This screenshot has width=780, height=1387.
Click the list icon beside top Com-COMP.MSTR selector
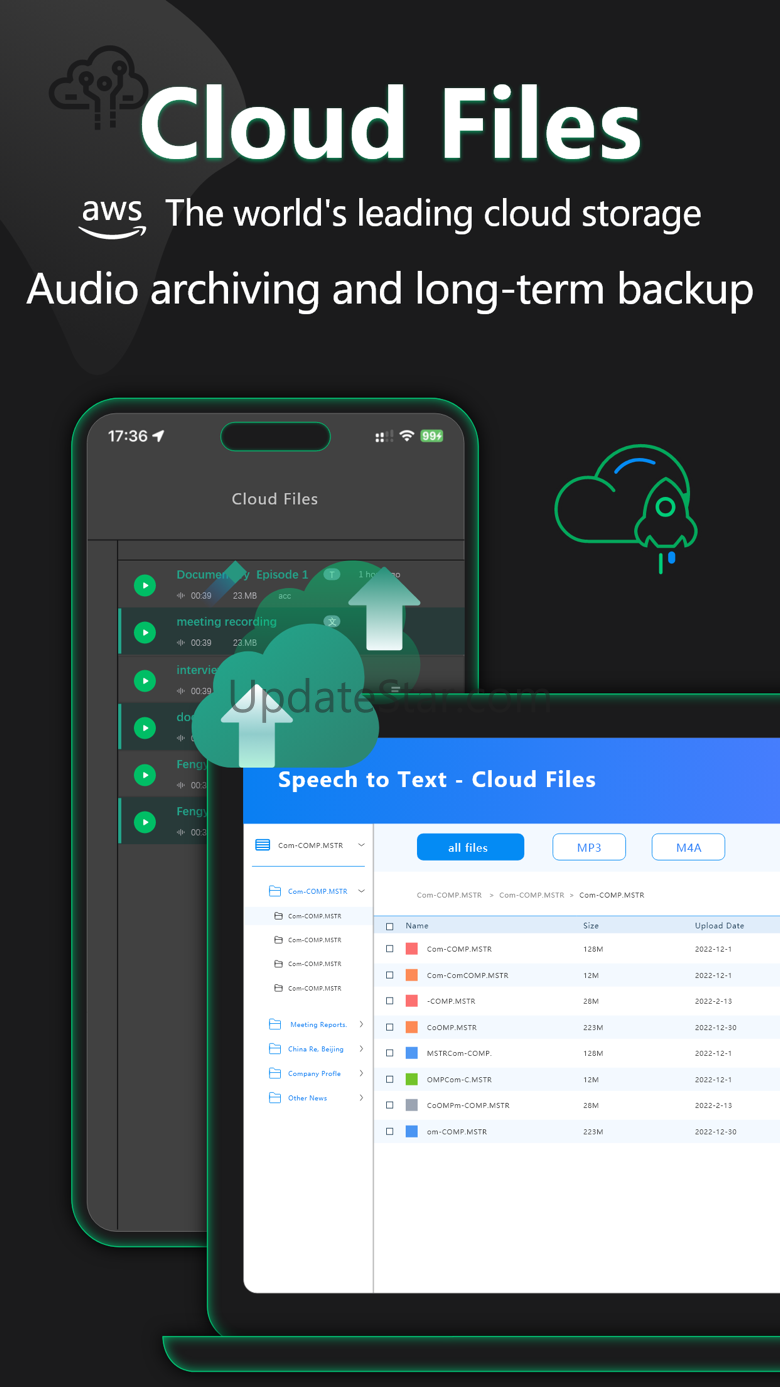click(263, 845)
